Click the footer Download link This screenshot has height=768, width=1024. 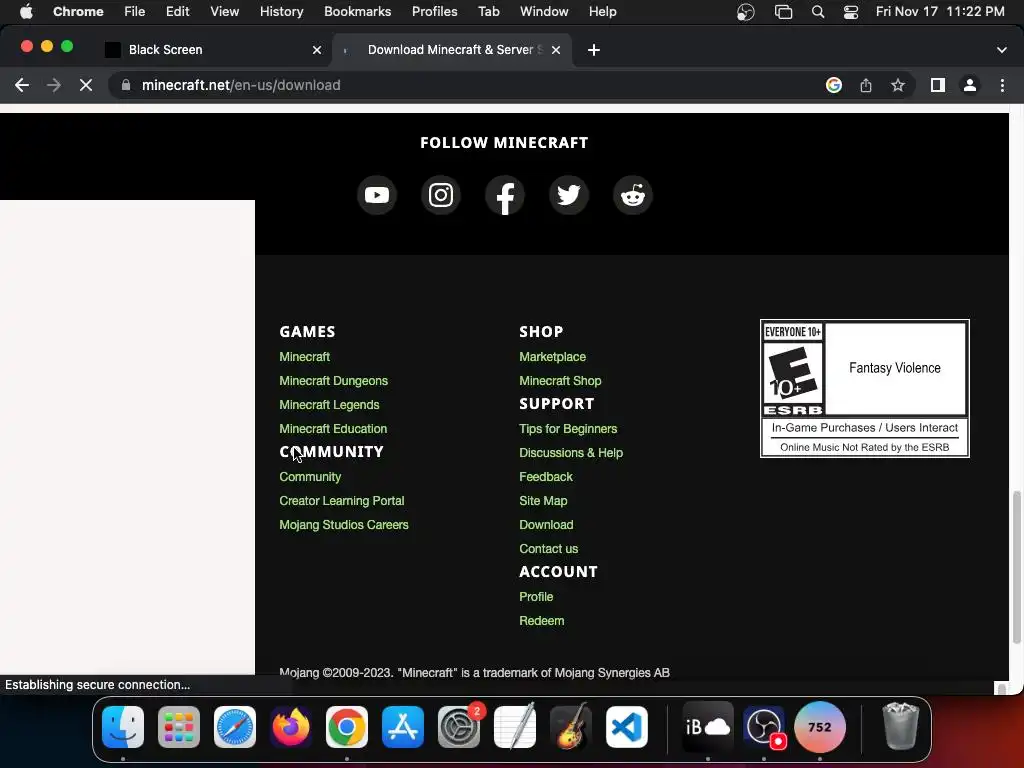pyautogui.click(x=546, y=525)
